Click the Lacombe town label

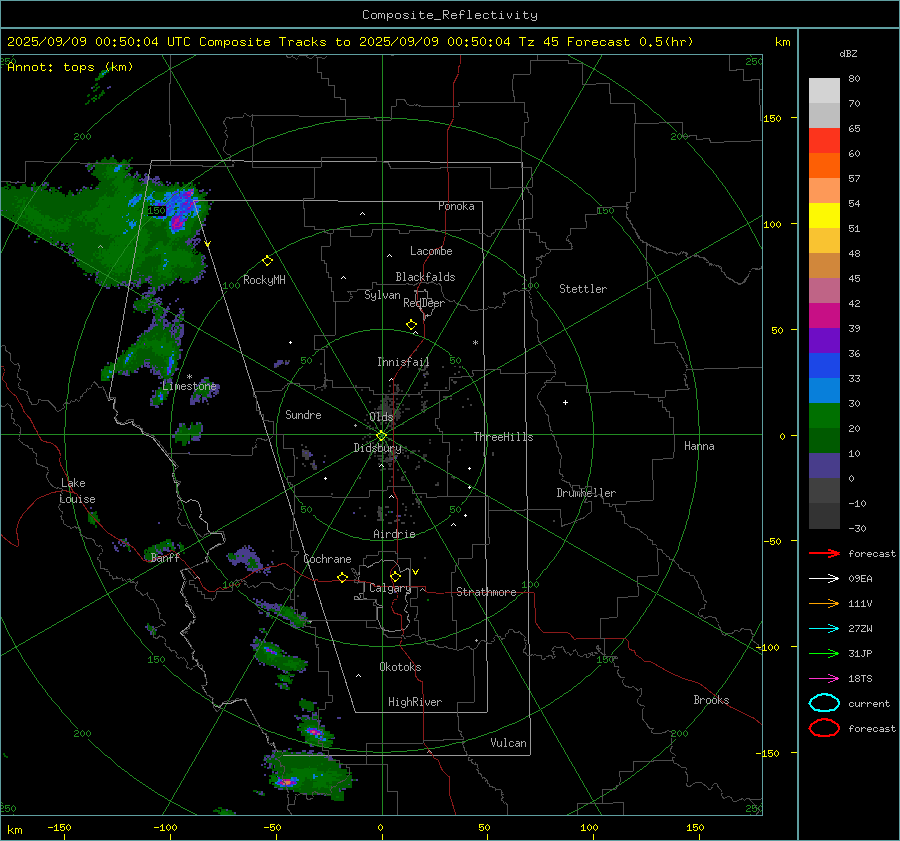pos(431,251)
